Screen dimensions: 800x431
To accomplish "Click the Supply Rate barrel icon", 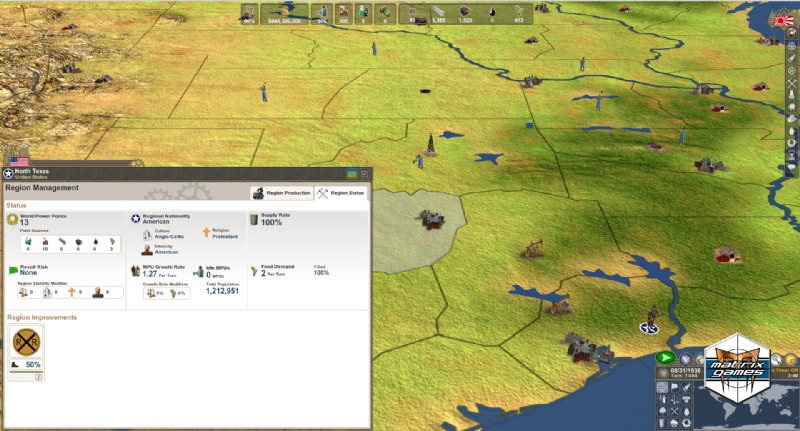I will click(254, 219).
